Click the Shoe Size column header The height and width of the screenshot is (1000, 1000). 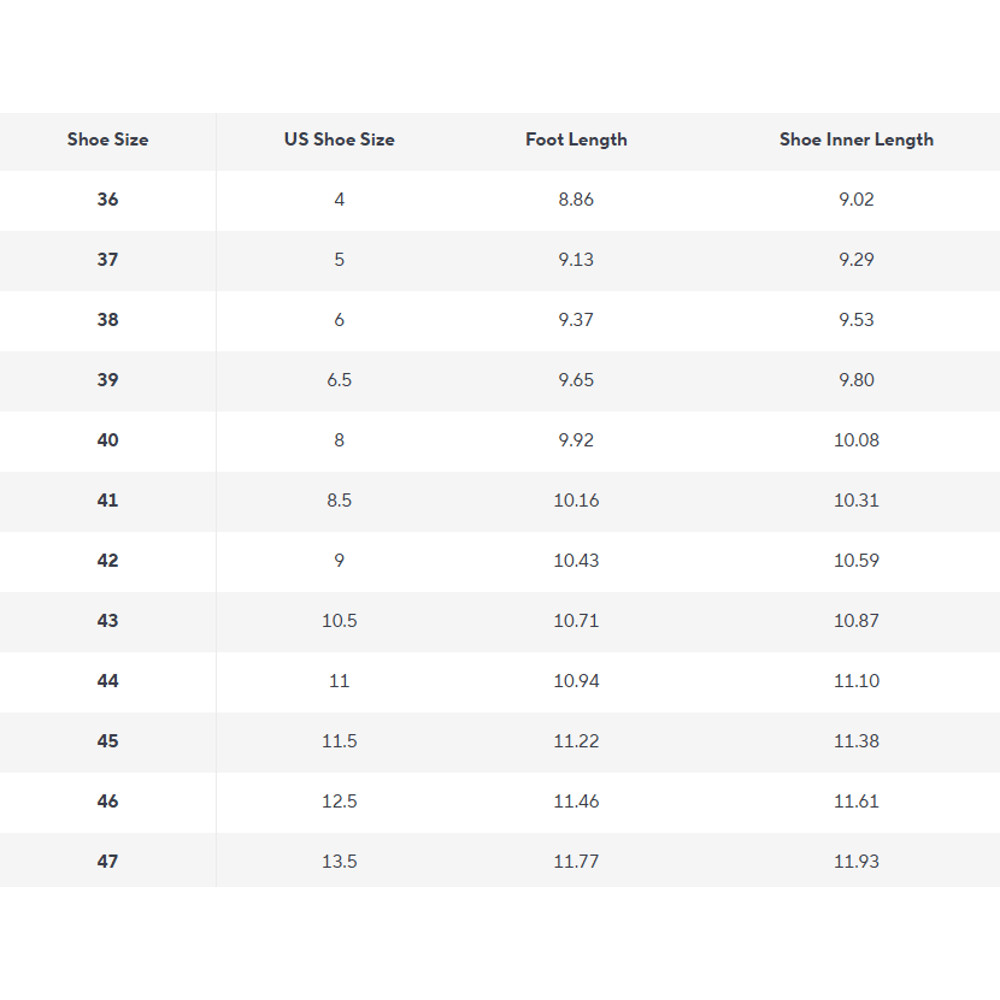pyautogui.click(x=108, y=140)
